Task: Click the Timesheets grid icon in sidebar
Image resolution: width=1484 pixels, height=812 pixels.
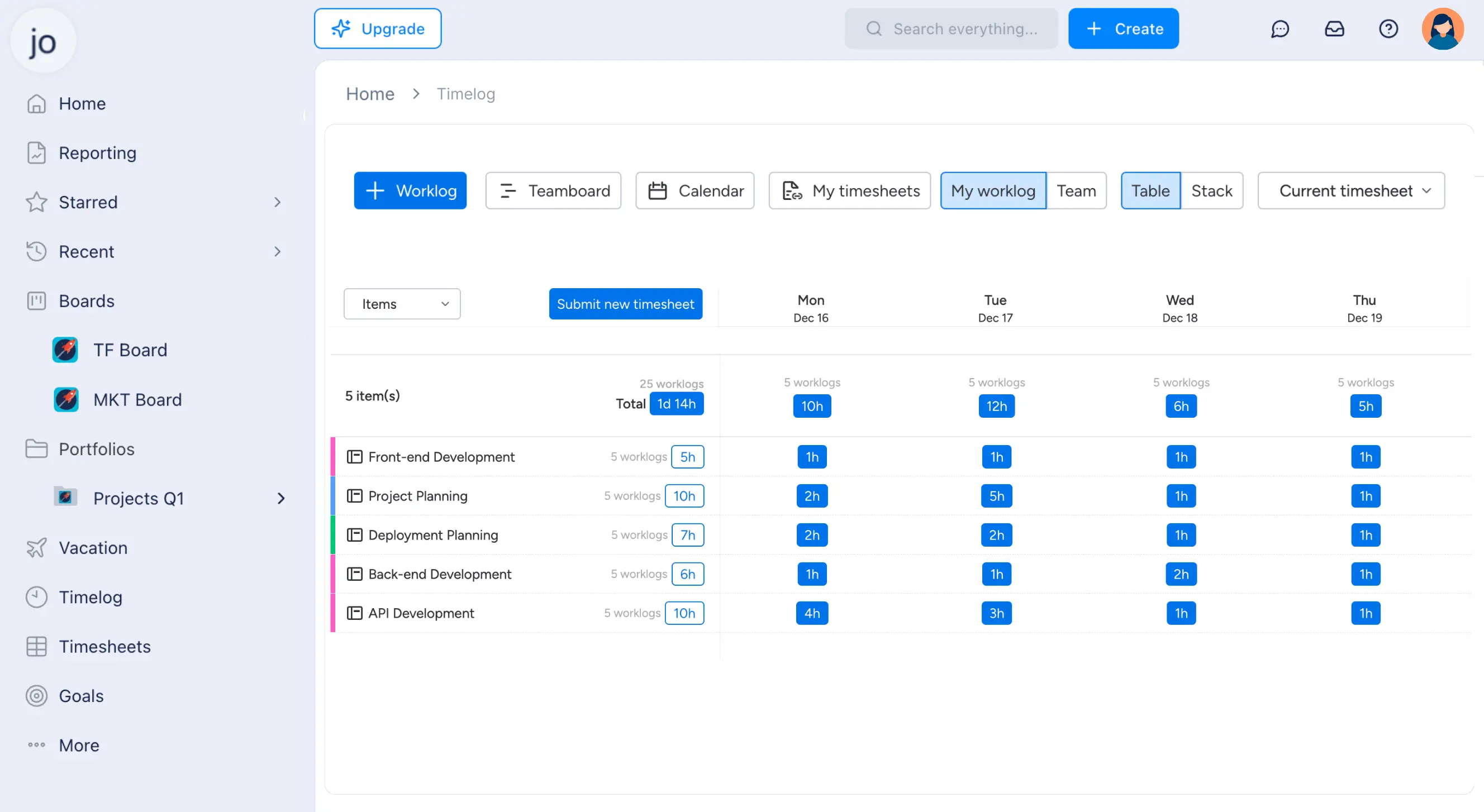Action: [36, 647]
